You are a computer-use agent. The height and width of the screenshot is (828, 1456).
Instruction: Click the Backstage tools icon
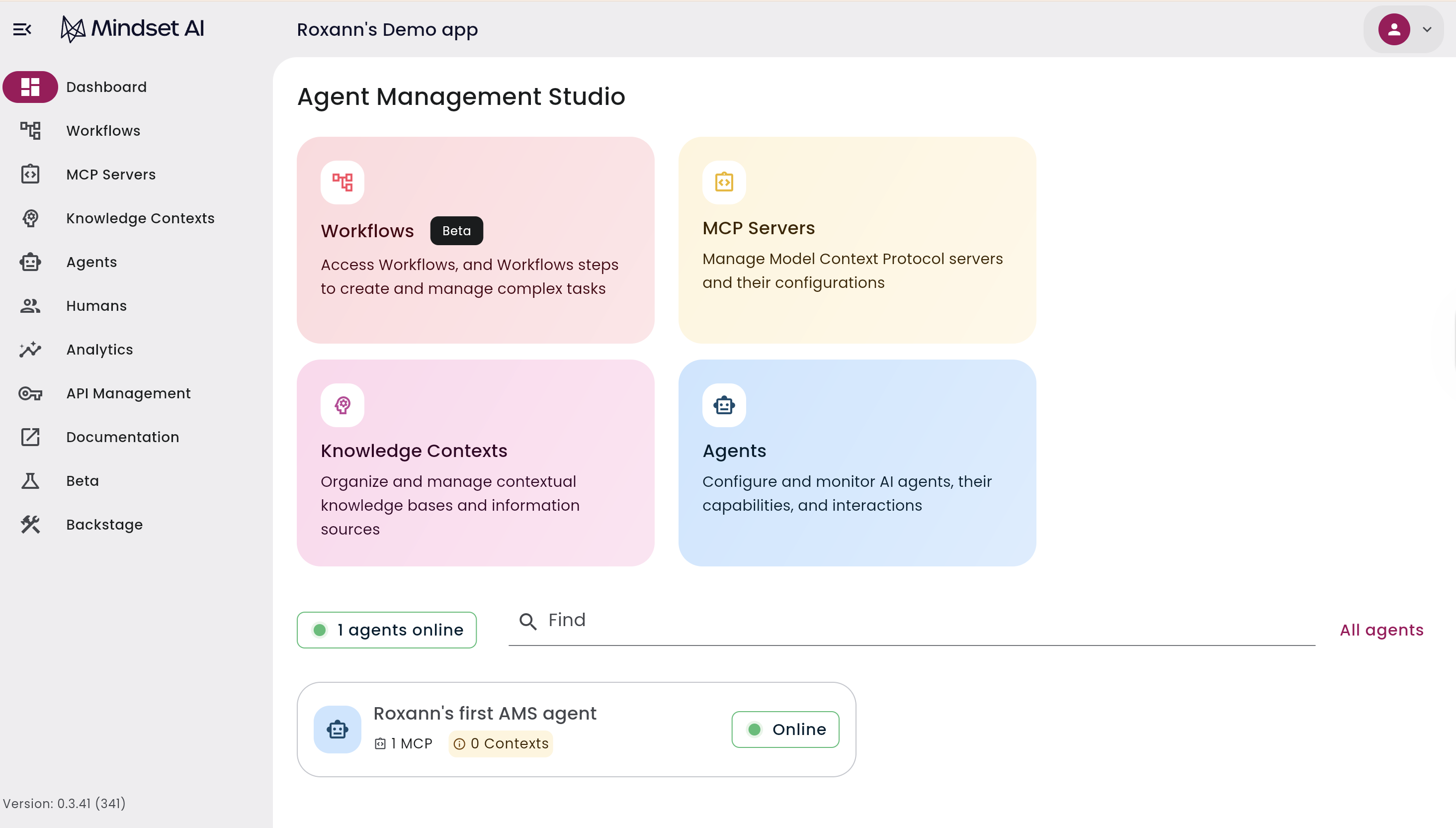click(x=30, y=524)
